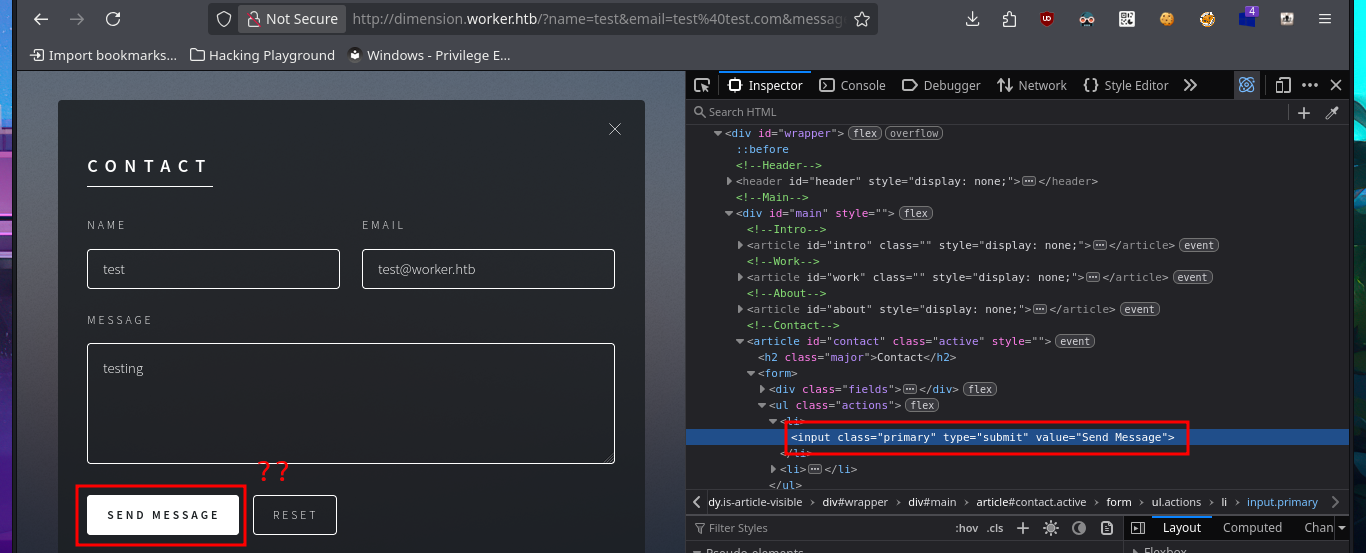Toggle dark color scheme simulation
The image size is (1366, 553).
pos(1079,528)
